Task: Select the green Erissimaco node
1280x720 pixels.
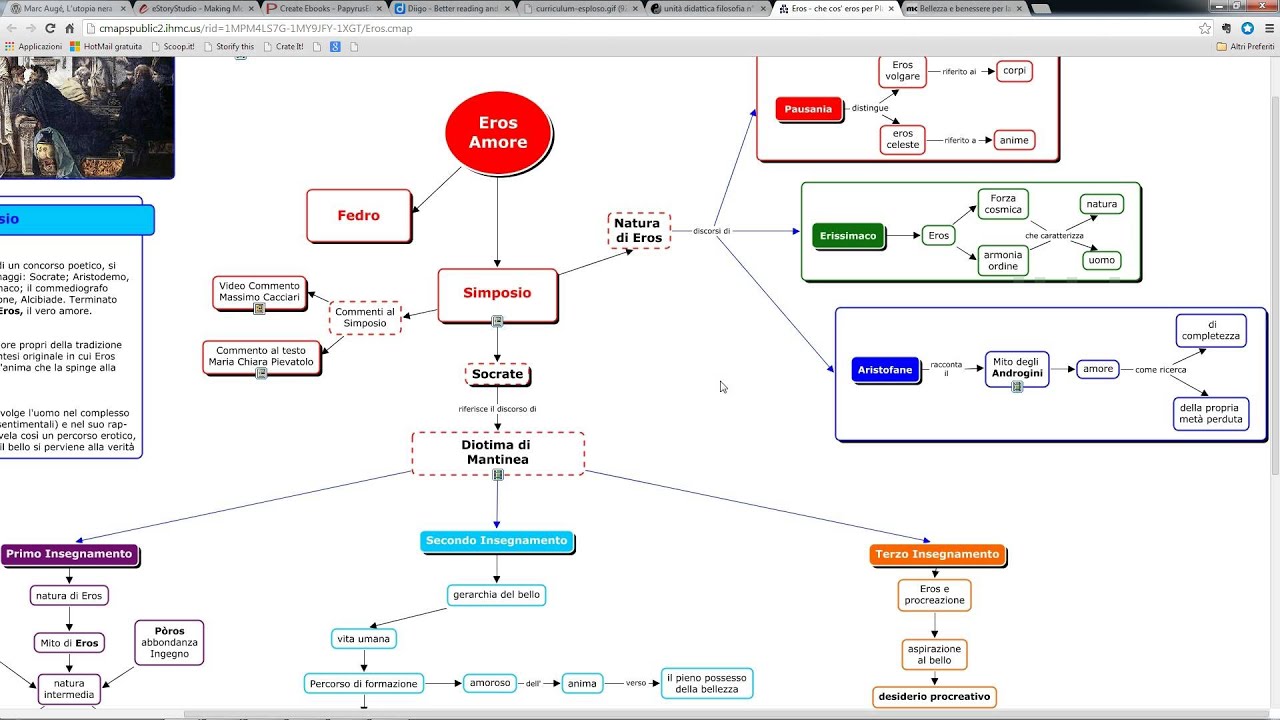Action: coord(848,236)
